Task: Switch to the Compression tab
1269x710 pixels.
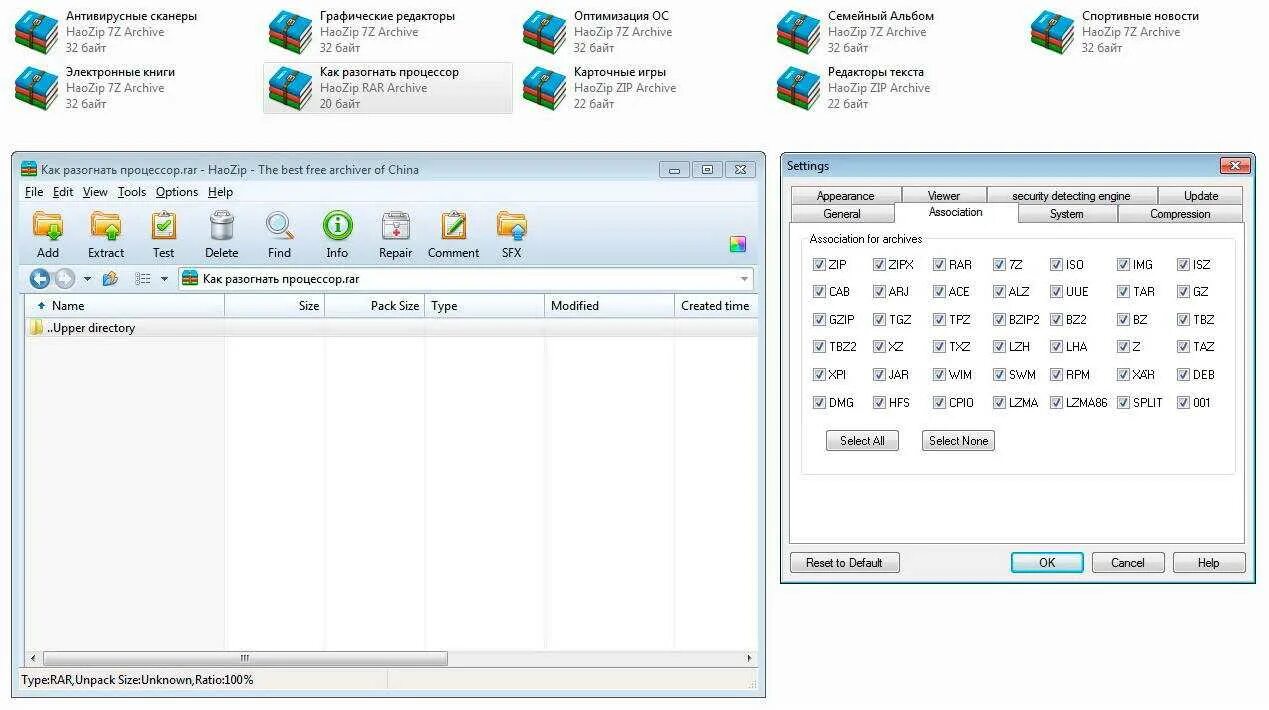Action: pyautogui.click(x=1180, y=214)
